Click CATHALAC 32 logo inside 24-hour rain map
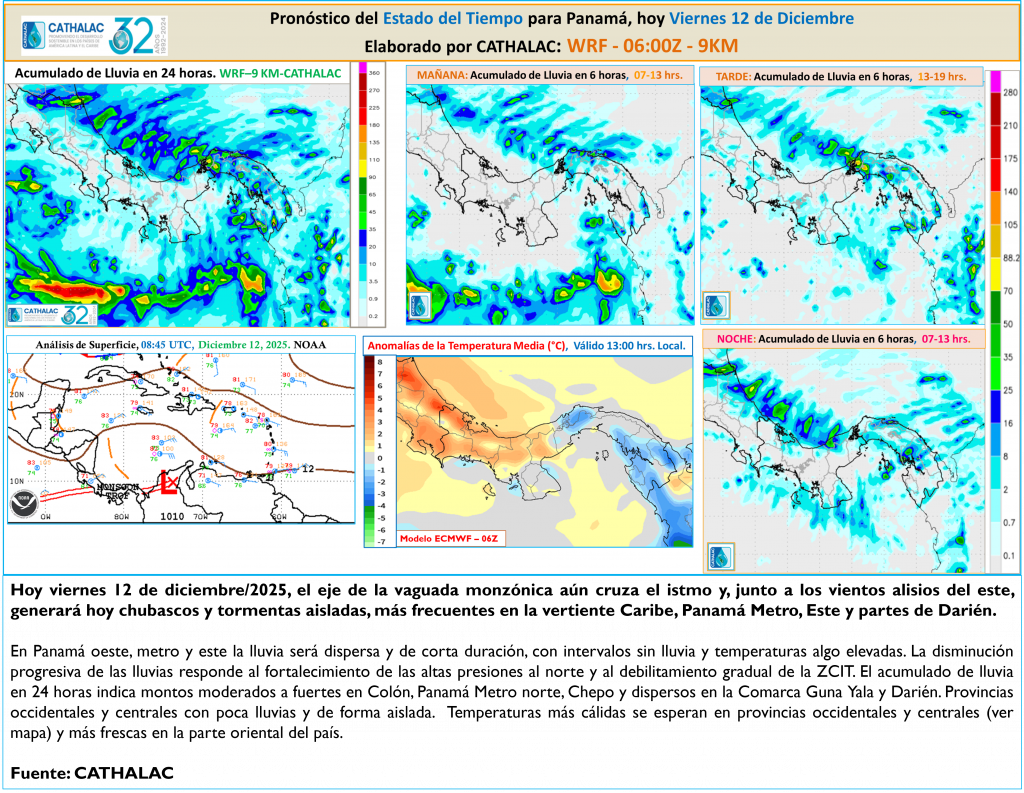Image resolution: width=1024 pixels, height=793 pixels. coord(50,315)
